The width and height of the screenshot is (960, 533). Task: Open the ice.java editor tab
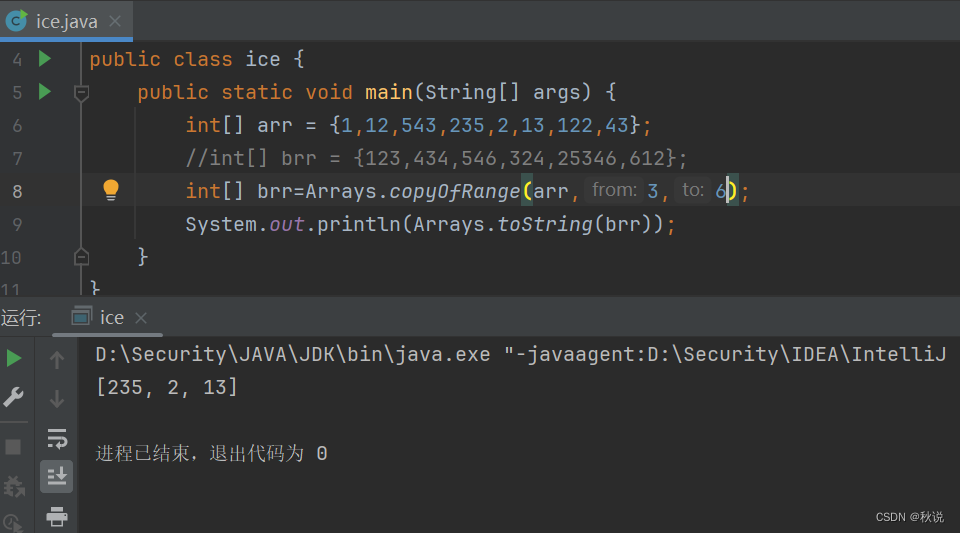[x=66, y=21]
